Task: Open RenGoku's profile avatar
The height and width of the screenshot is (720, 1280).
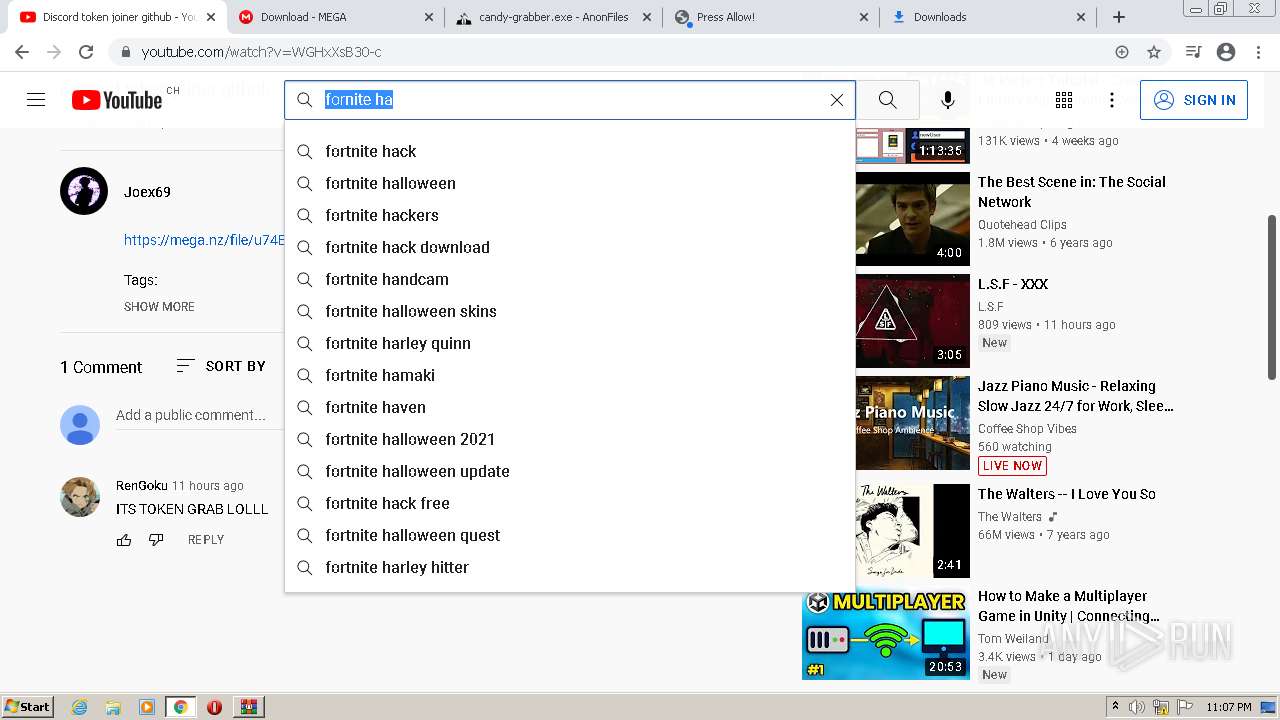Action: [x=80, y=497]
